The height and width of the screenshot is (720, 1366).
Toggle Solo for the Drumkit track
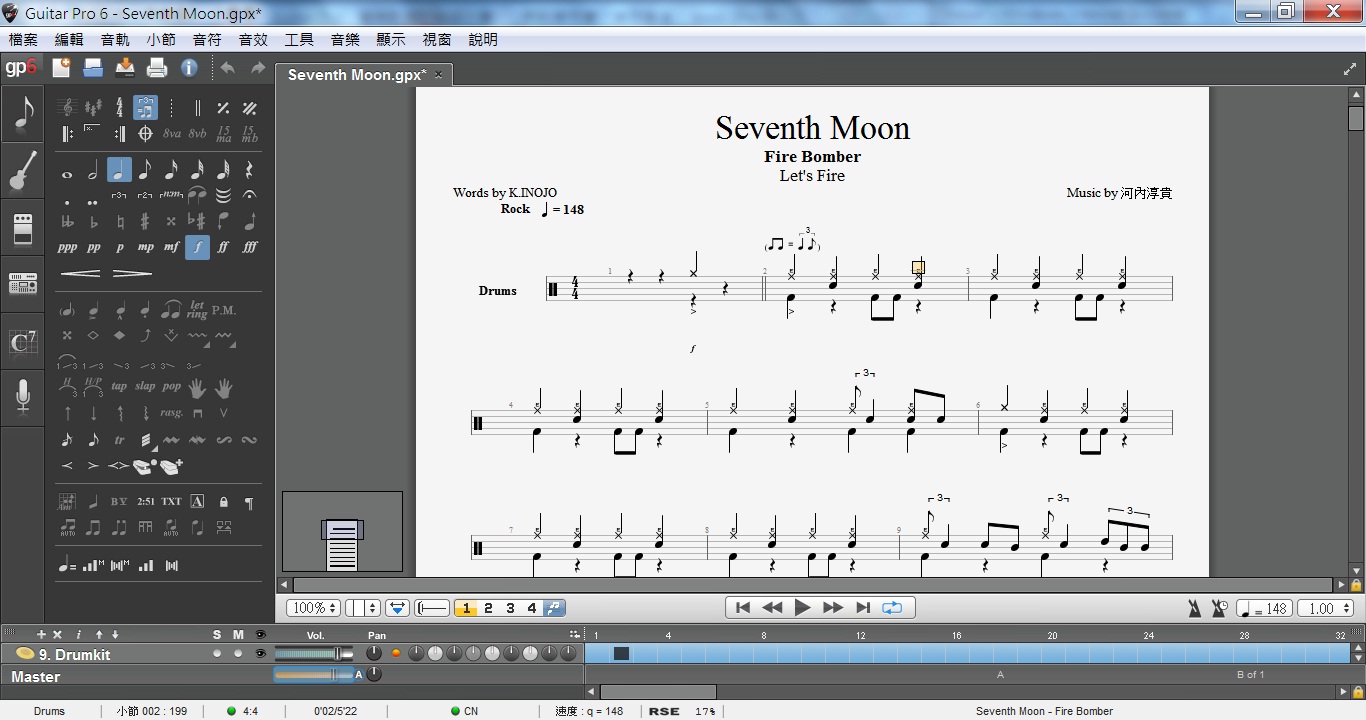[x=217, y=654]
